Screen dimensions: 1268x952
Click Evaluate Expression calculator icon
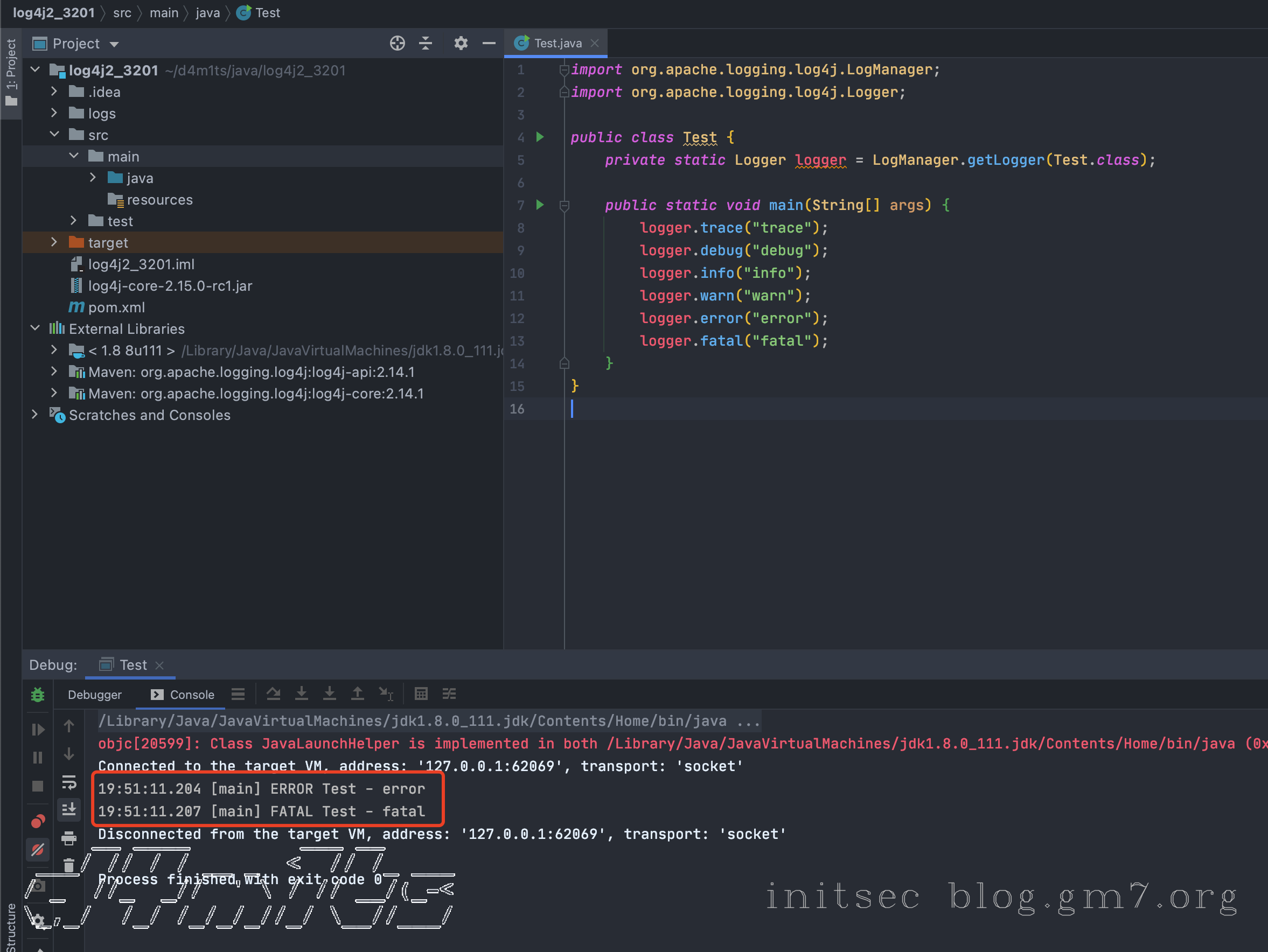421,694
